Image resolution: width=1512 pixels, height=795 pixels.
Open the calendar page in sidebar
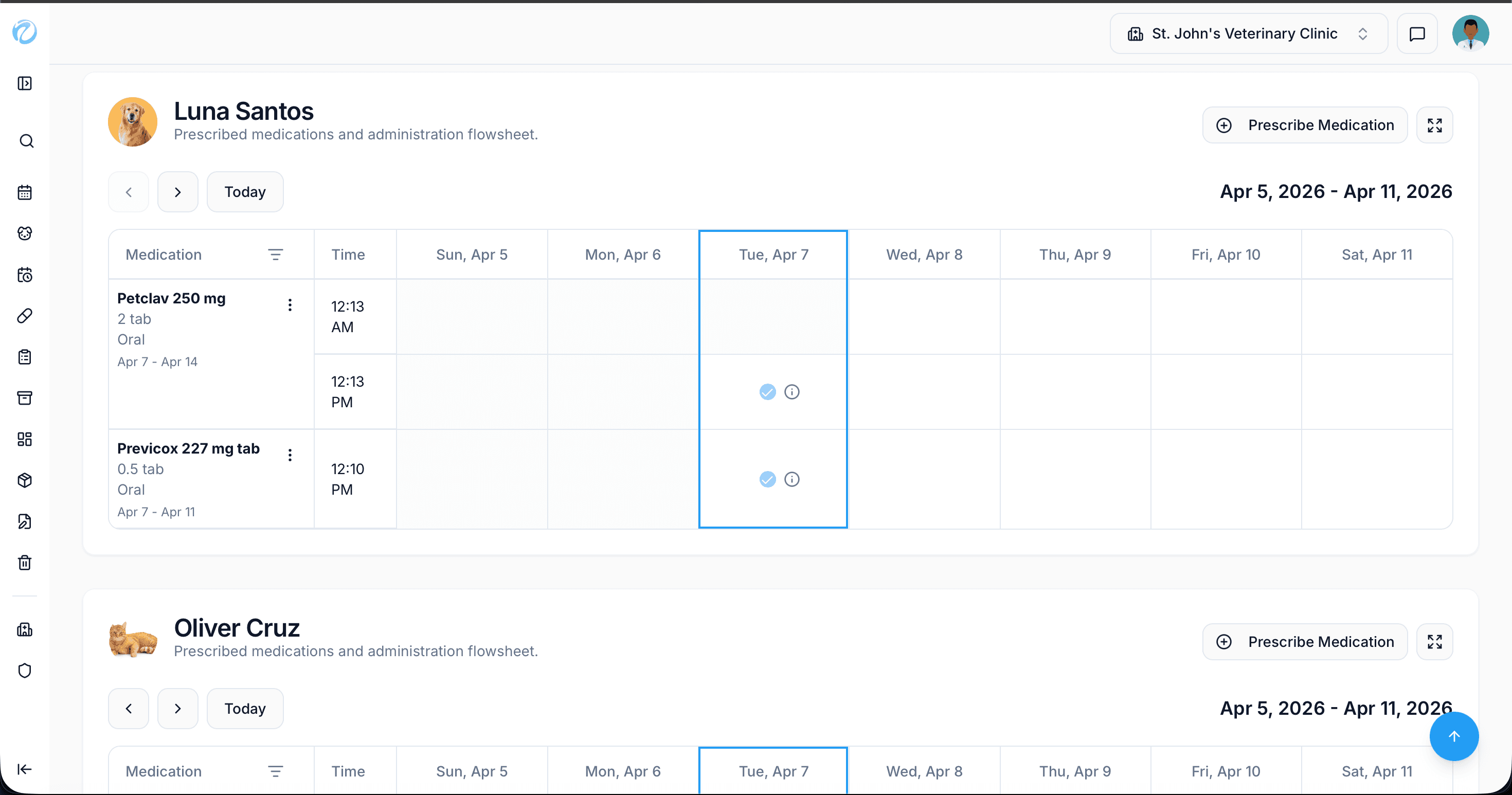click(x=25, y=192)
